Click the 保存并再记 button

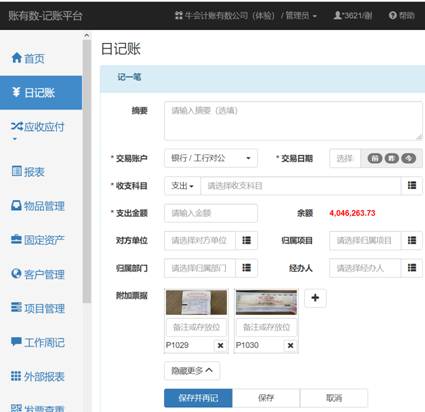tap(198, 398)
